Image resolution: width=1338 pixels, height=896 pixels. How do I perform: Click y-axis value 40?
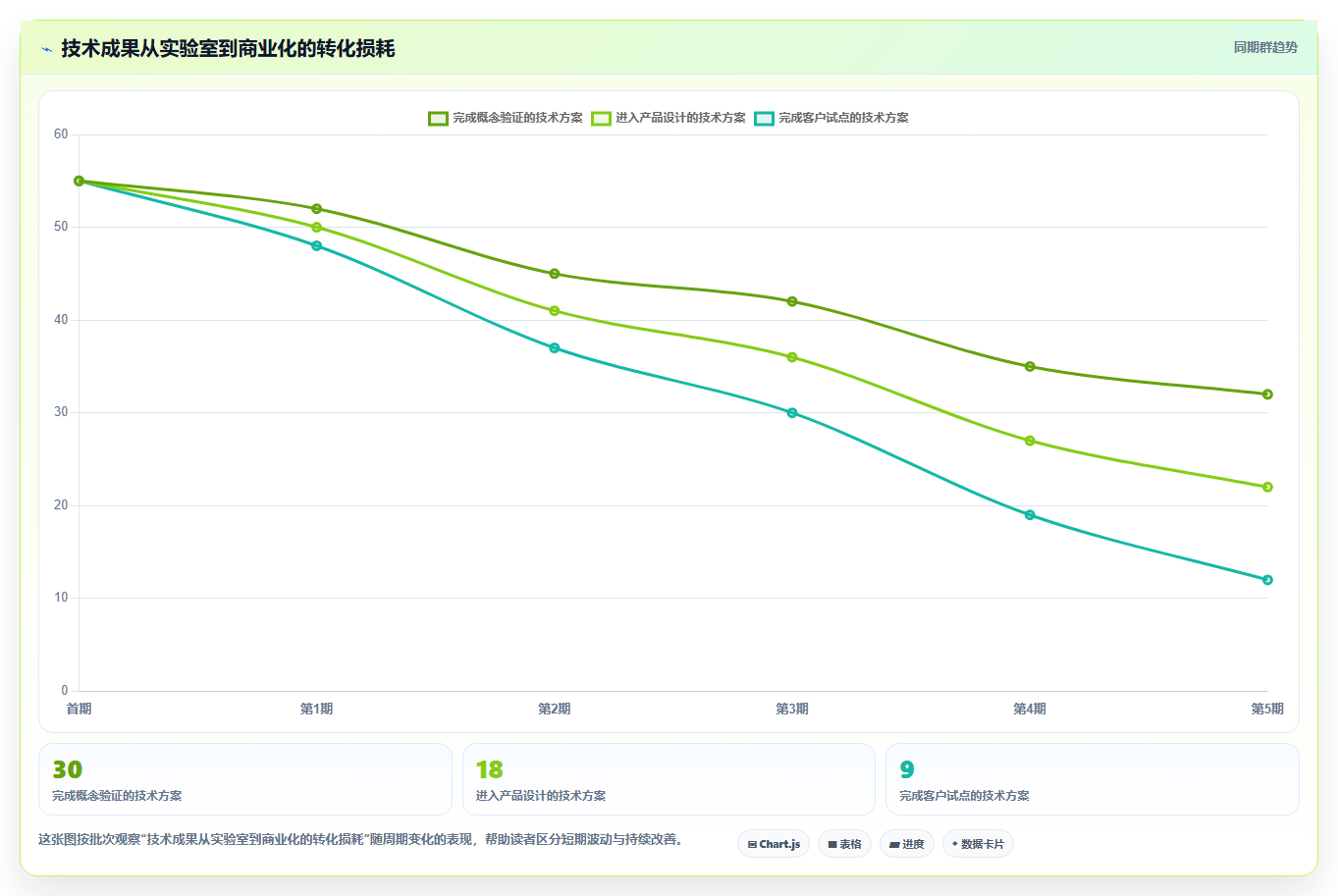61,320
